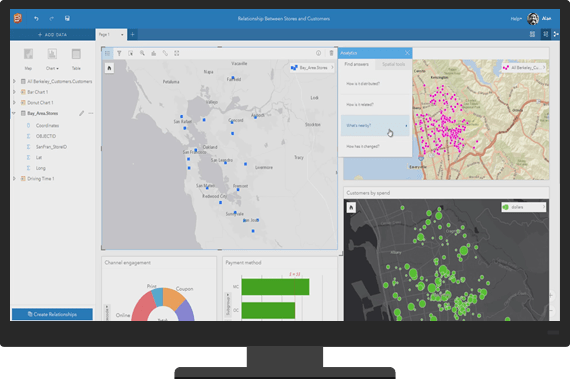
Task: Select the Lat field
Action: tap(39, 157)
